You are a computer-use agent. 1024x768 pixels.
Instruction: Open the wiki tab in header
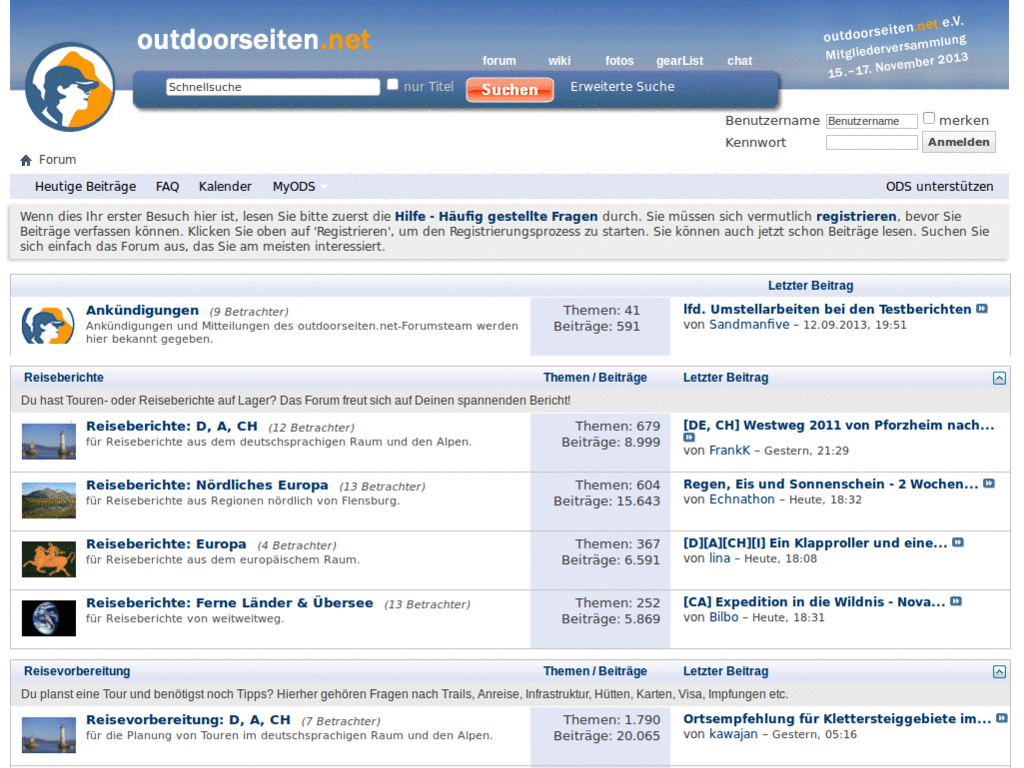pos(559,61)
